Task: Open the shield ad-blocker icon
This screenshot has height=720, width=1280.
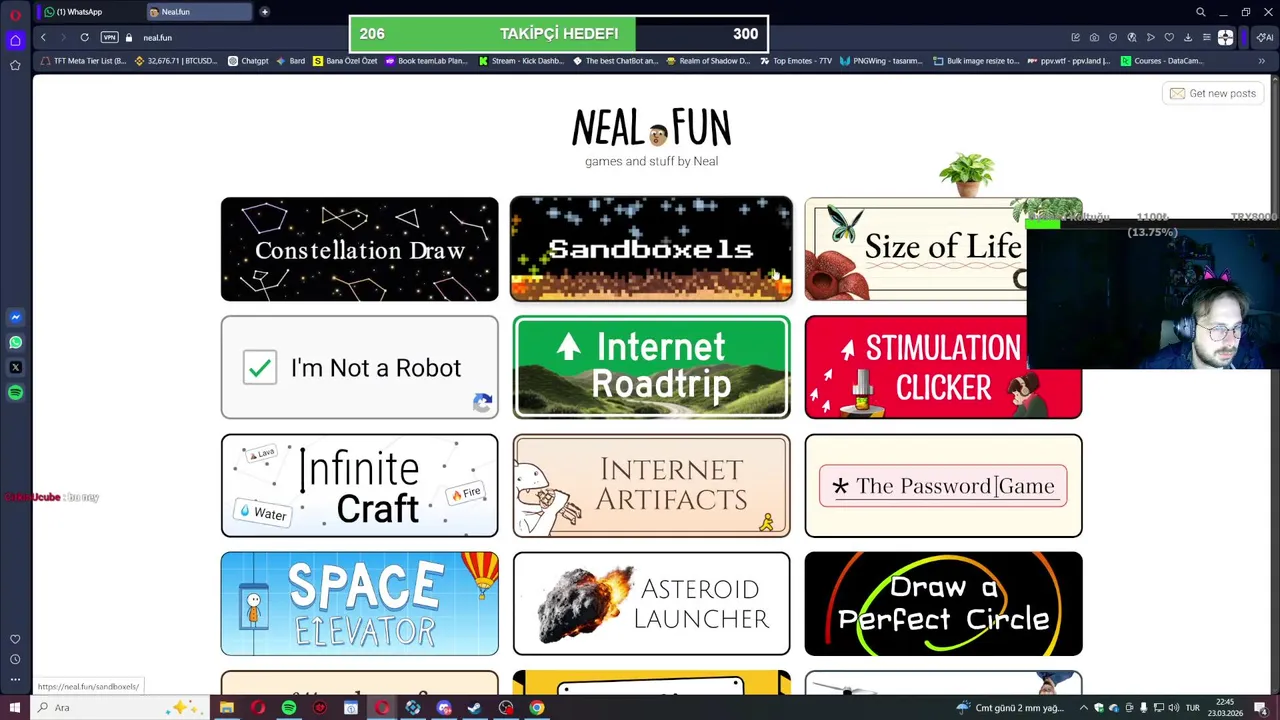Action: 1113,37
